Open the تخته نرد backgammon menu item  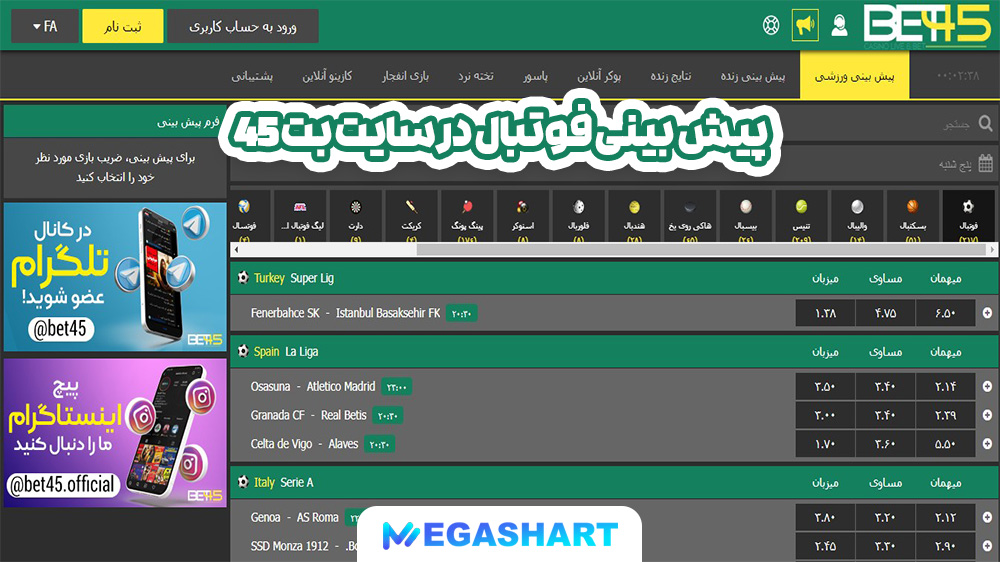tap(476, 76)
